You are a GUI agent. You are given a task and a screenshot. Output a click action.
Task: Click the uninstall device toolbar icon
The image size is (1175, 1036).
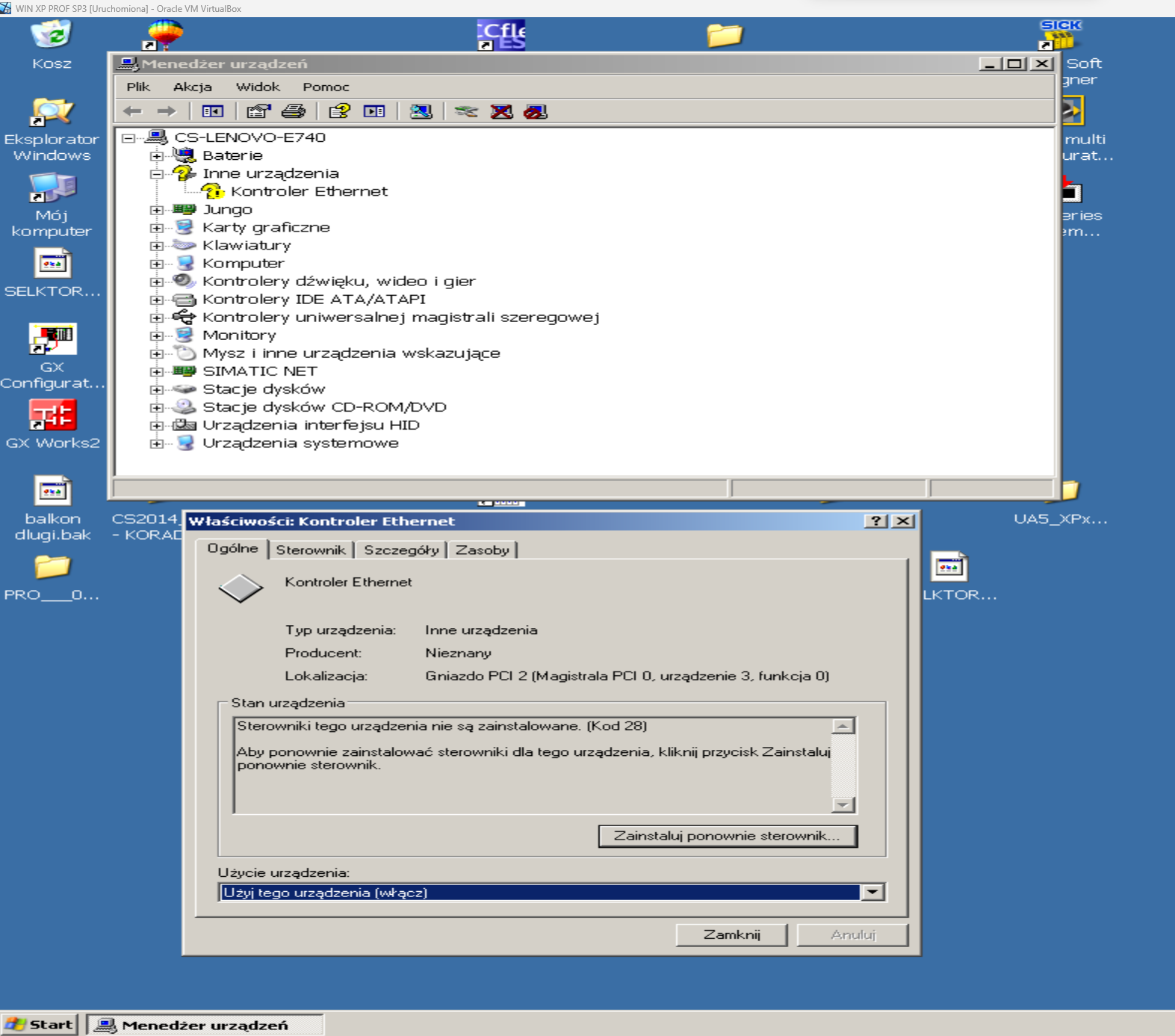501,111
